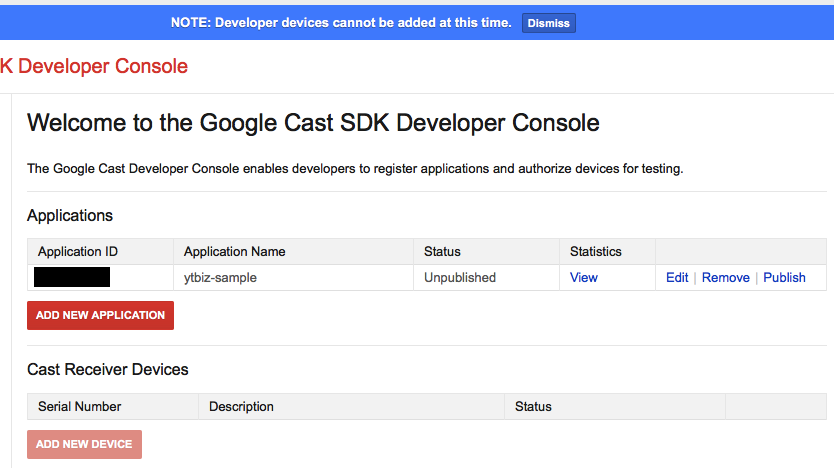
Task: Click the Applications section heading
Action: (70, 215)
